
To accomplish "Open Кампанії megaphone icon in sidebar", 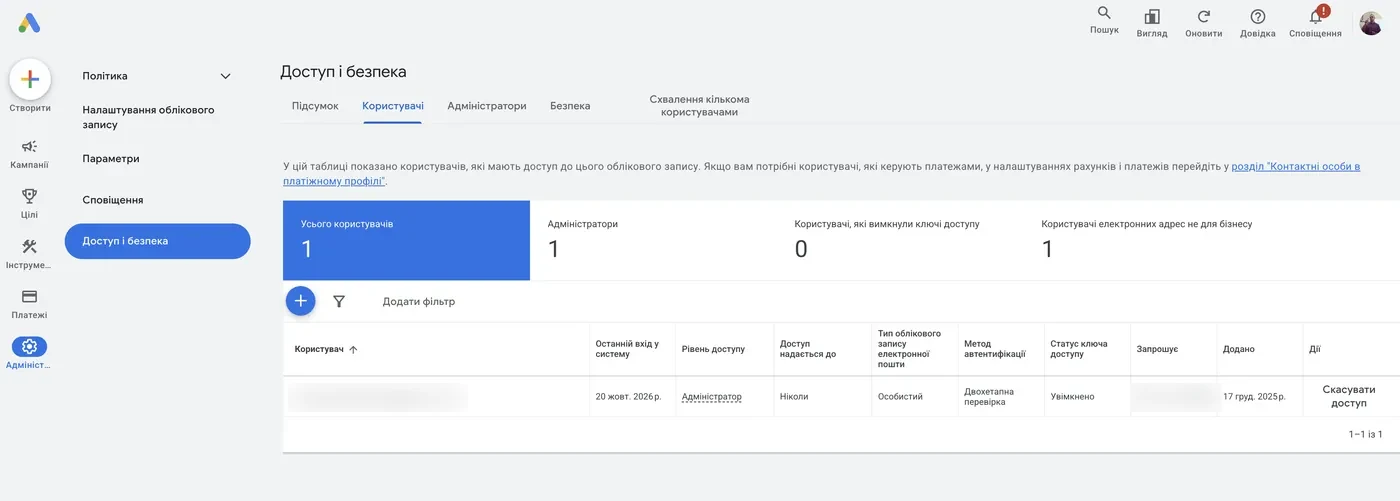I will coord(29,146).
